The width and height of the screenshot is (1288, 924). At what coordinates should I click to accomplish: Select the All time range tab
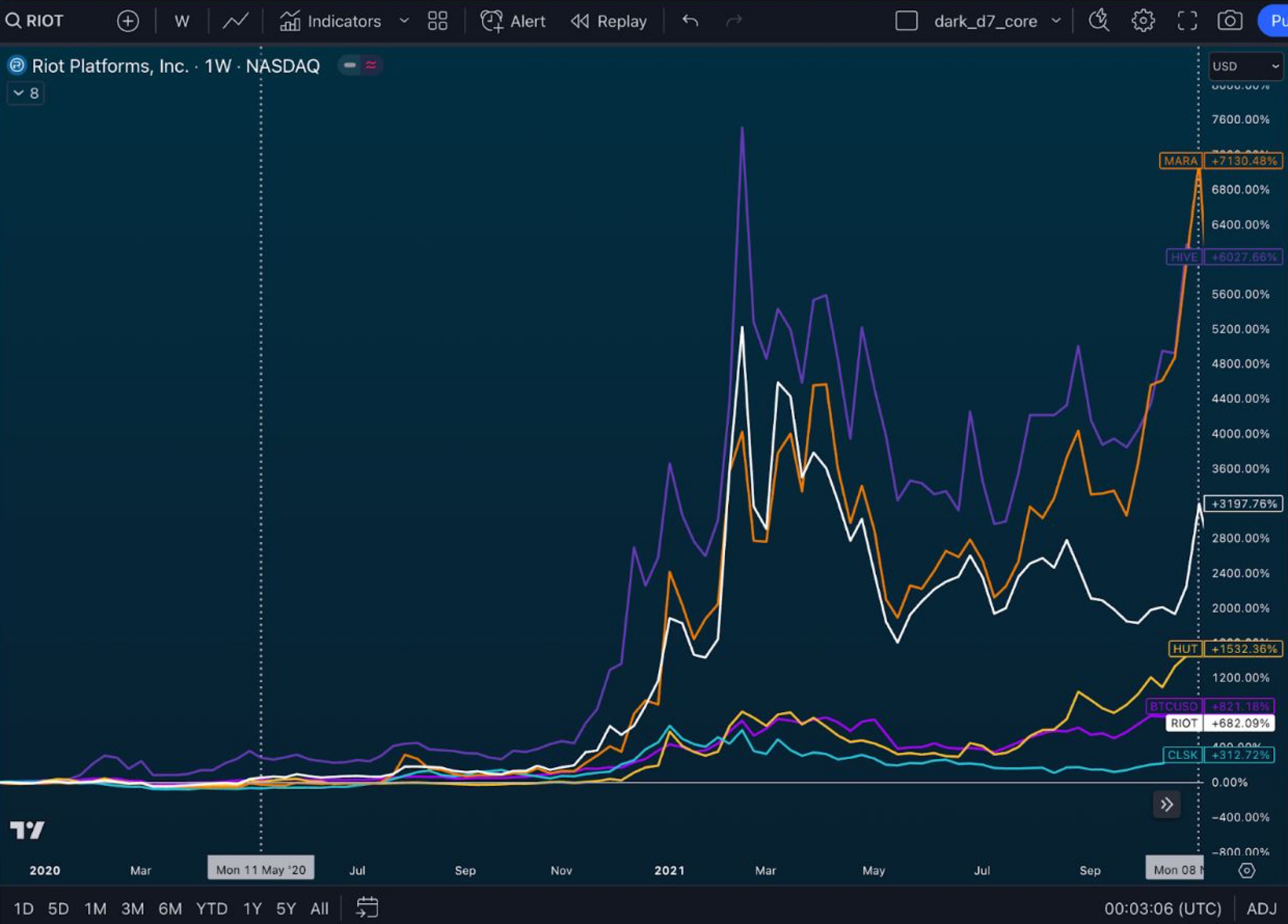pos(319,908)
